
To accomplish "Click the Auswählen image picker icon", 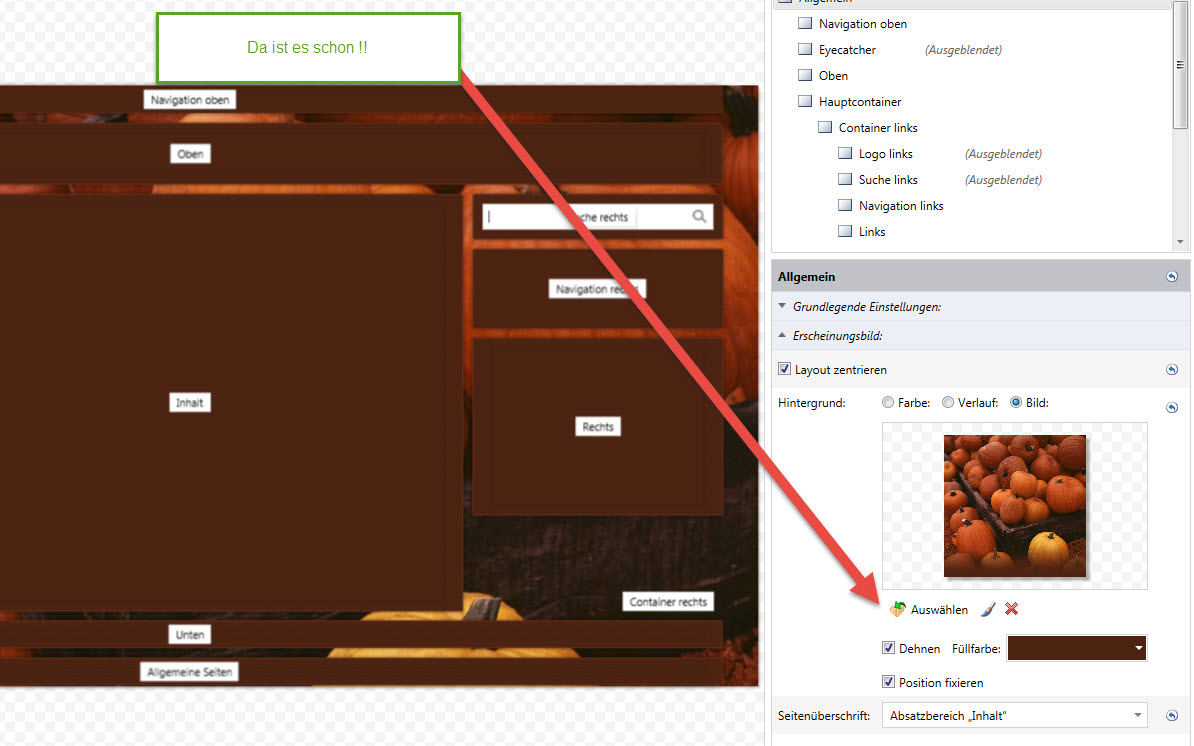I will click(x=898, y=609).
